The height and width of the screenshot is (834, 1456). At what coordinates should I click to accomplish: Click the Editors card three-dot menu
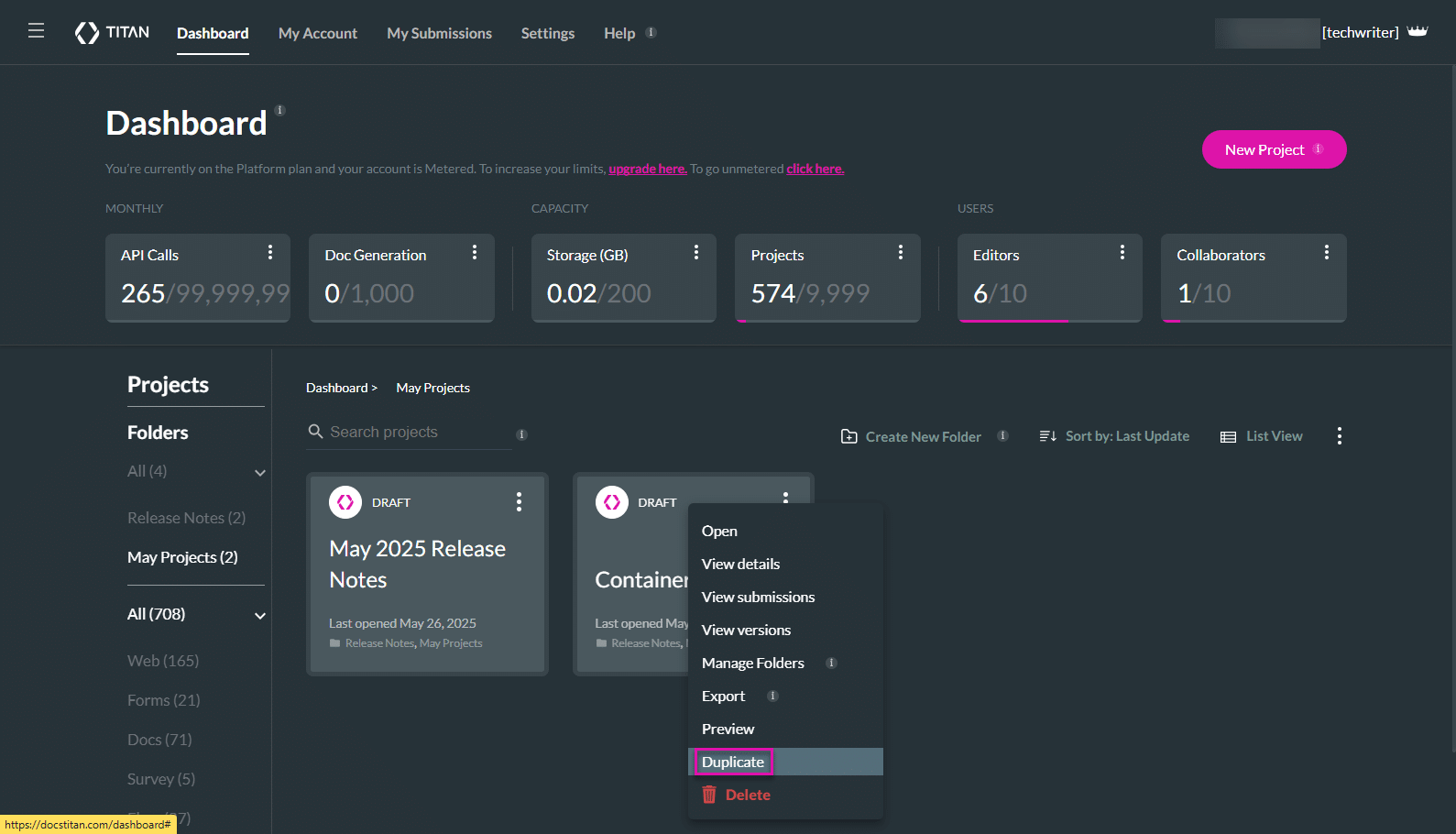pyautogui.click(x=1122, y=253)
